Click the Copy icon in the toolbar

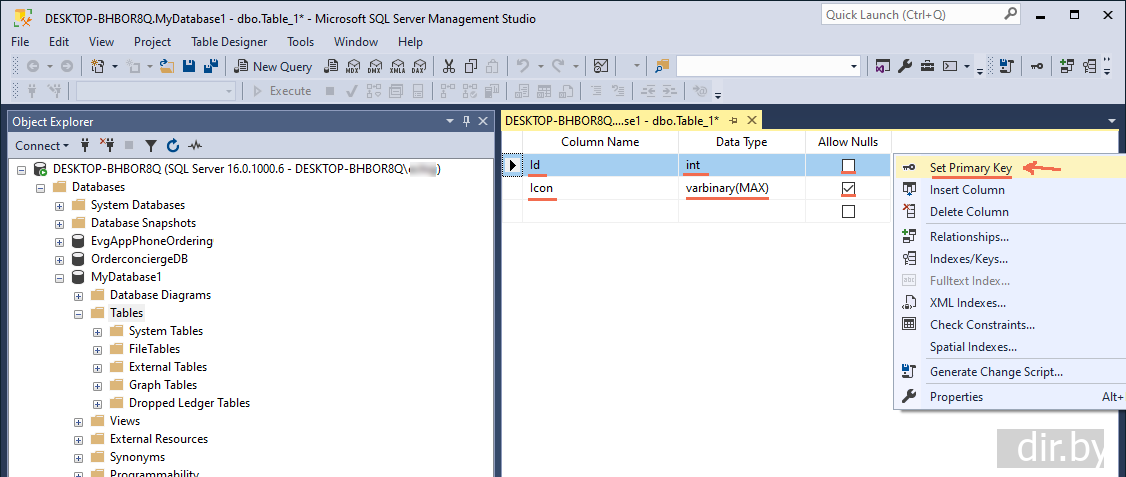470,66
